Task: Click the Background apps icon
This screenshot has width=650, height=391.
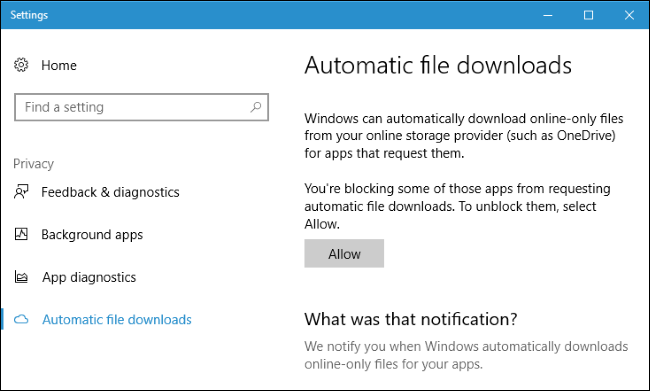Action: click(x=21, y=234)
